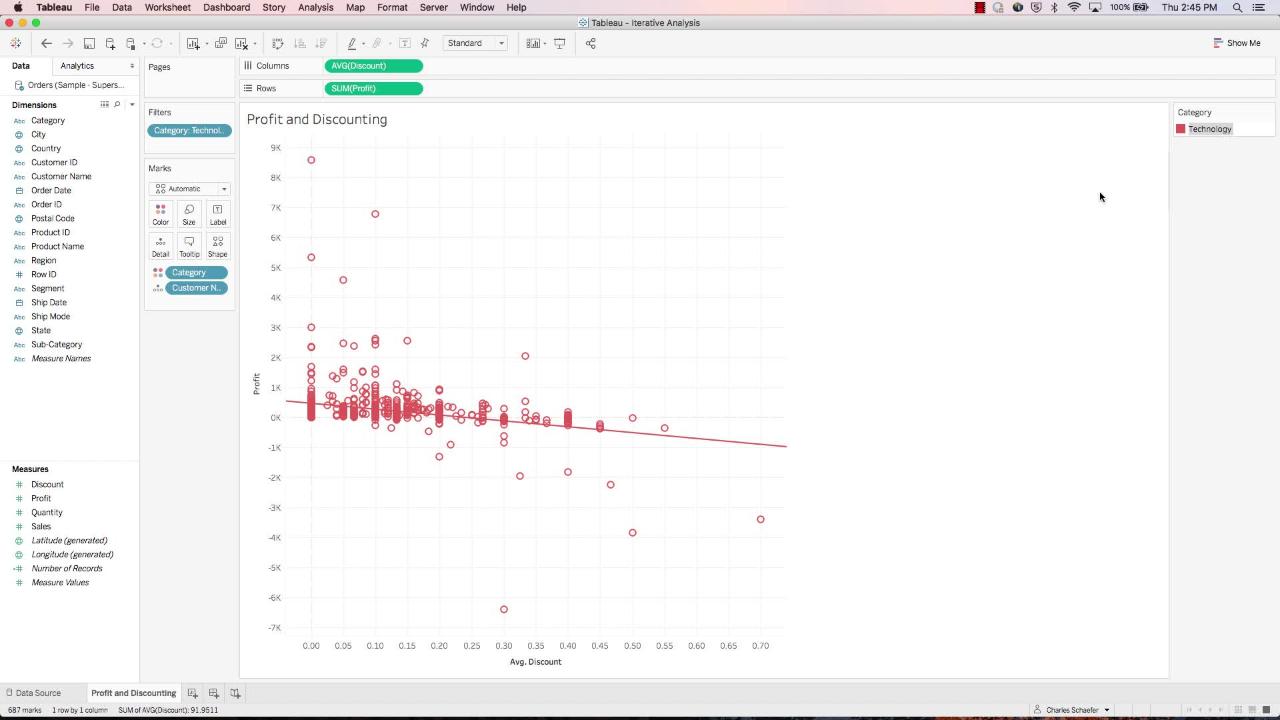Click the Show Me button

1237,43
